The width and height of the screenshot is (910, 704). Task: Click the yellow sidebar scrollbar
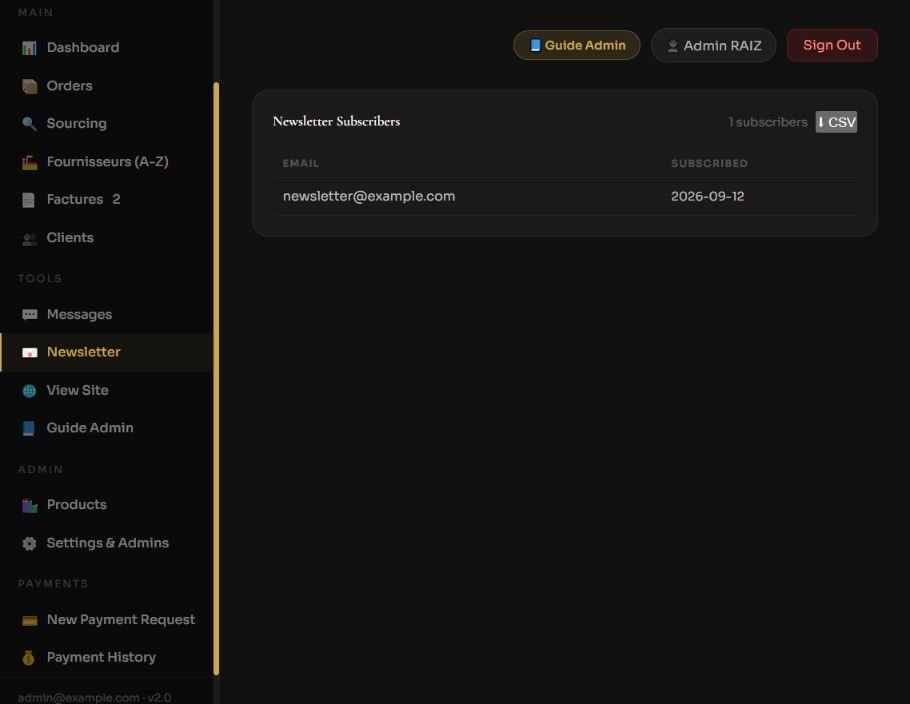(x=216, y=378)
